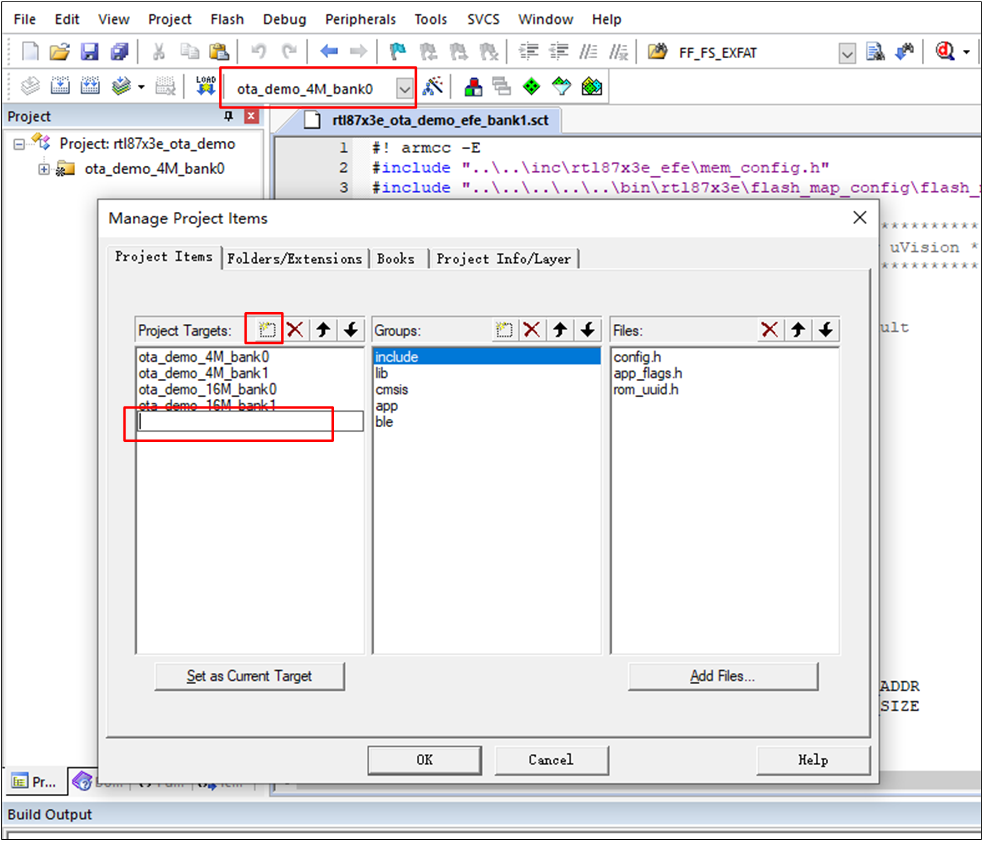The width and height of the screenshot is (983, 841).
Task: Insert or remove bookmark flag
Action: click(x=397, y=51)
